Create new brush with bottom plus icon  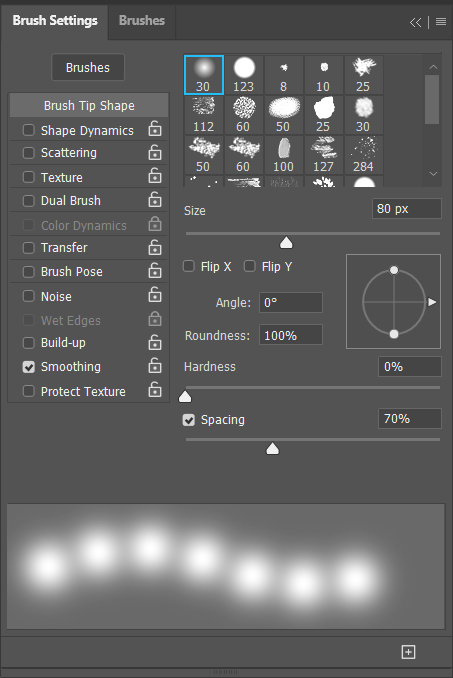pyautogui.click(x=408, y=652)
